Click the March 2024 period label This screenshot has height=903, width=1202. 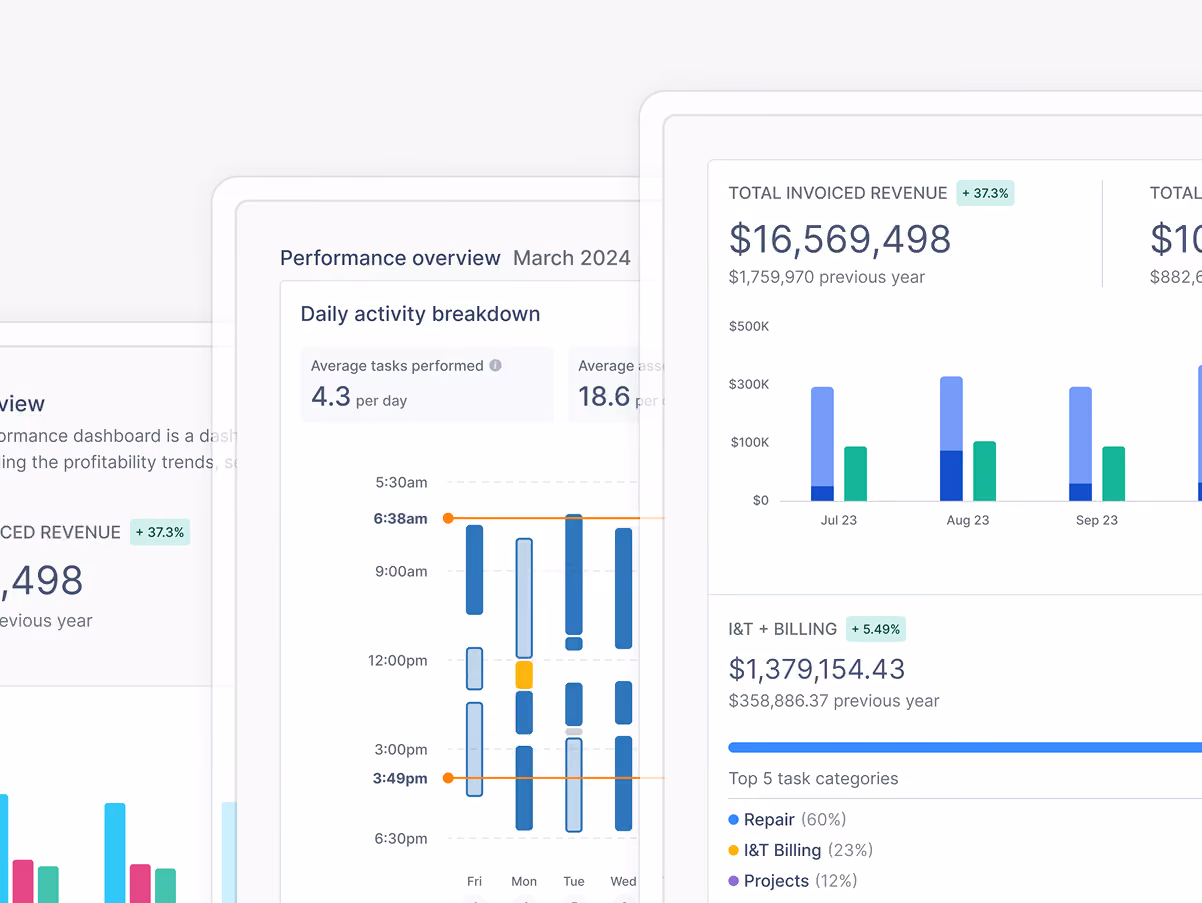(x=572, y=258)
